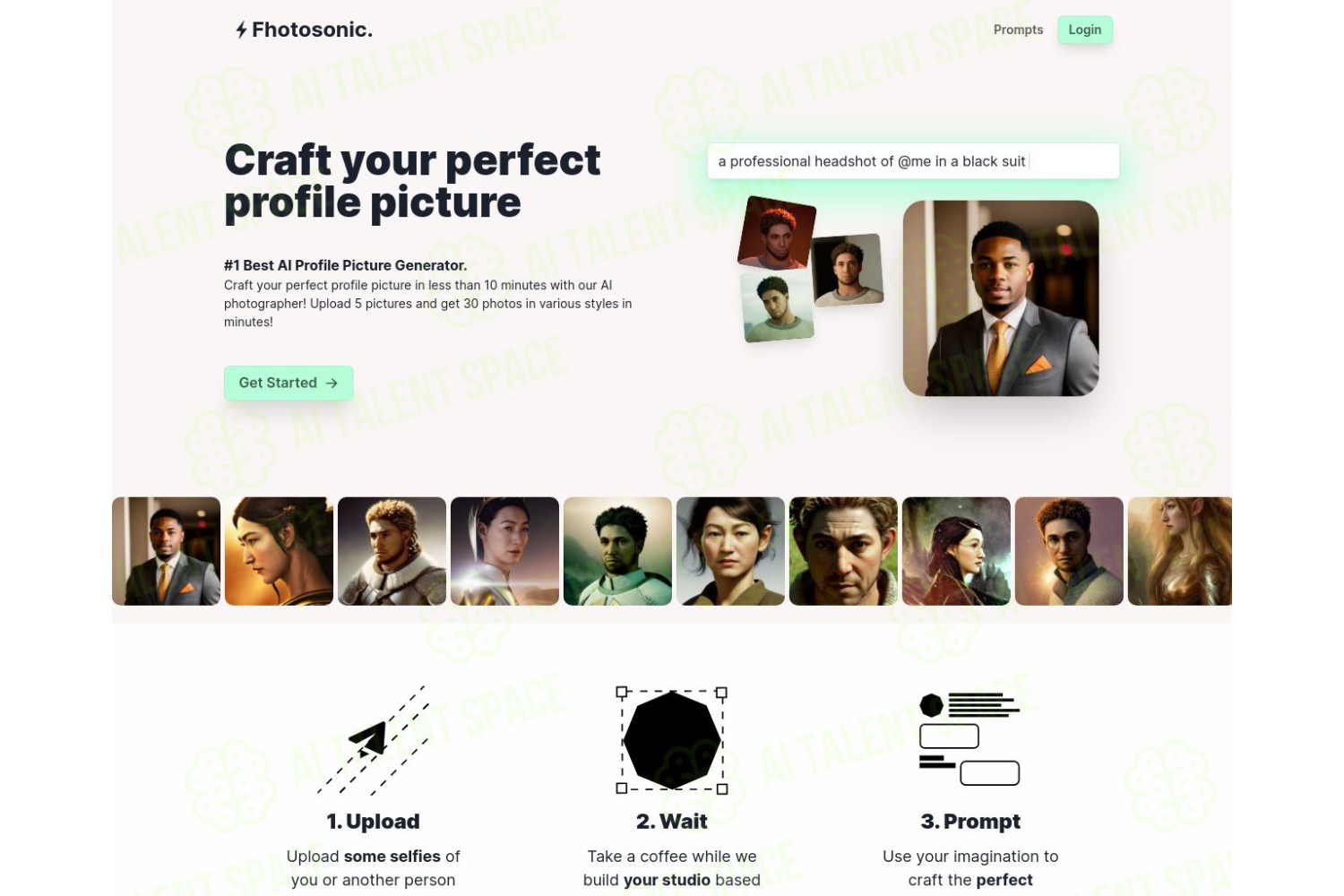Click the Photosonic lightning bolt logo icon
This screenshot has height=896, width=1344.
241,30
